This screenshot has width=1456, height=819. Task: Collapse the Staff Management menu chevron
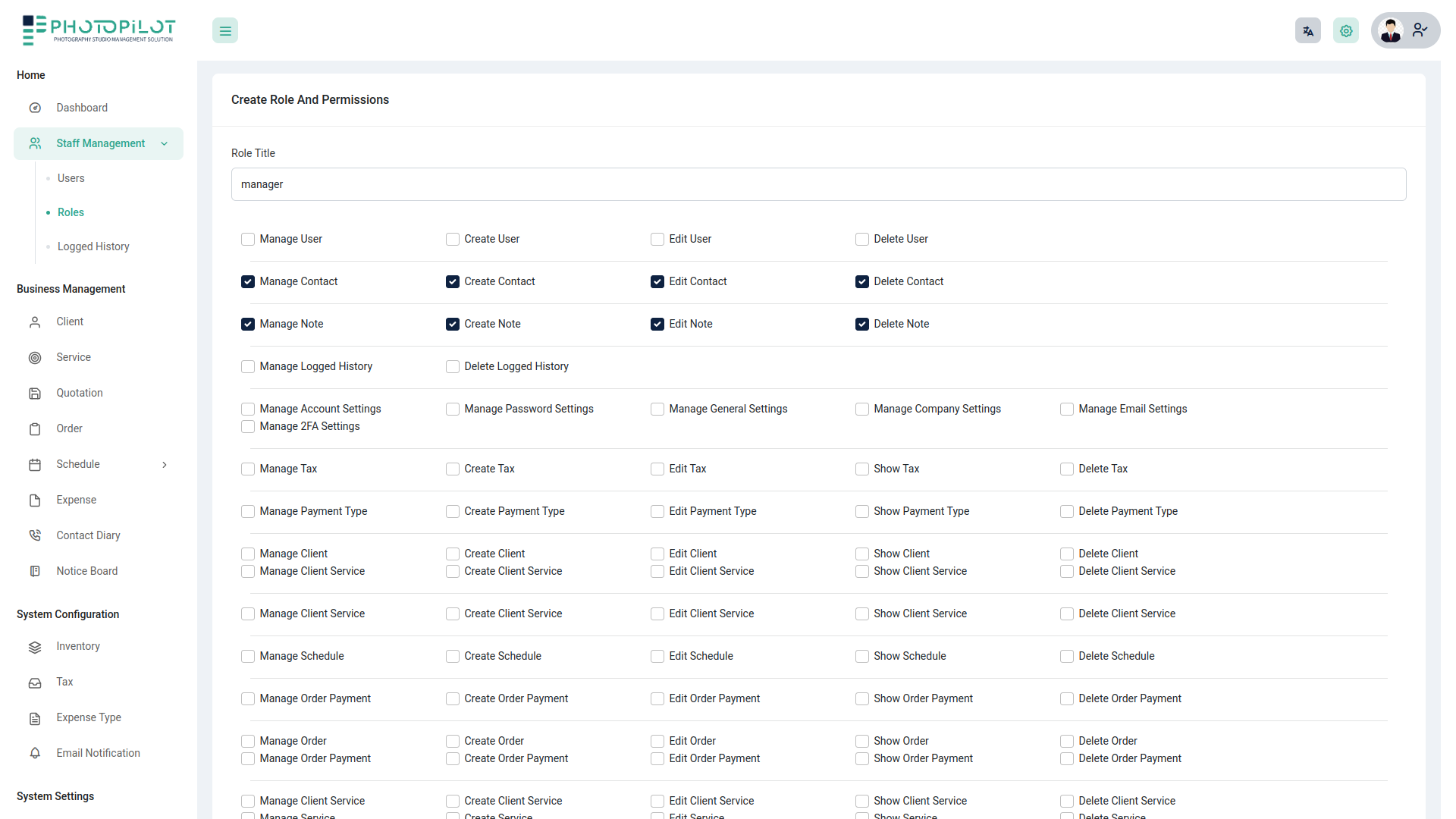pos(165,144)
